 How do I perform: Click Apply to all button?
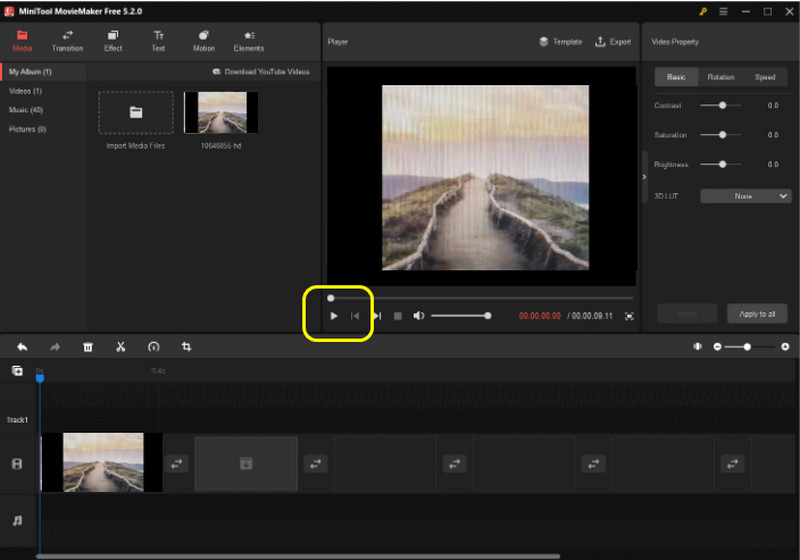(757, 314)
